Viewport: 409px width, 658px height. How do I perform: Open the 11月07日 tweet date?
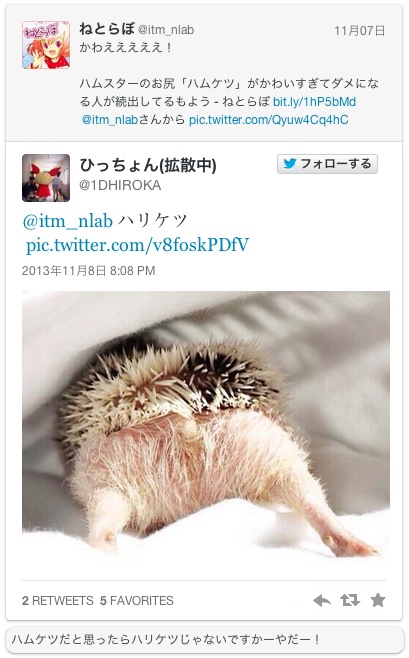click(360, 31)
